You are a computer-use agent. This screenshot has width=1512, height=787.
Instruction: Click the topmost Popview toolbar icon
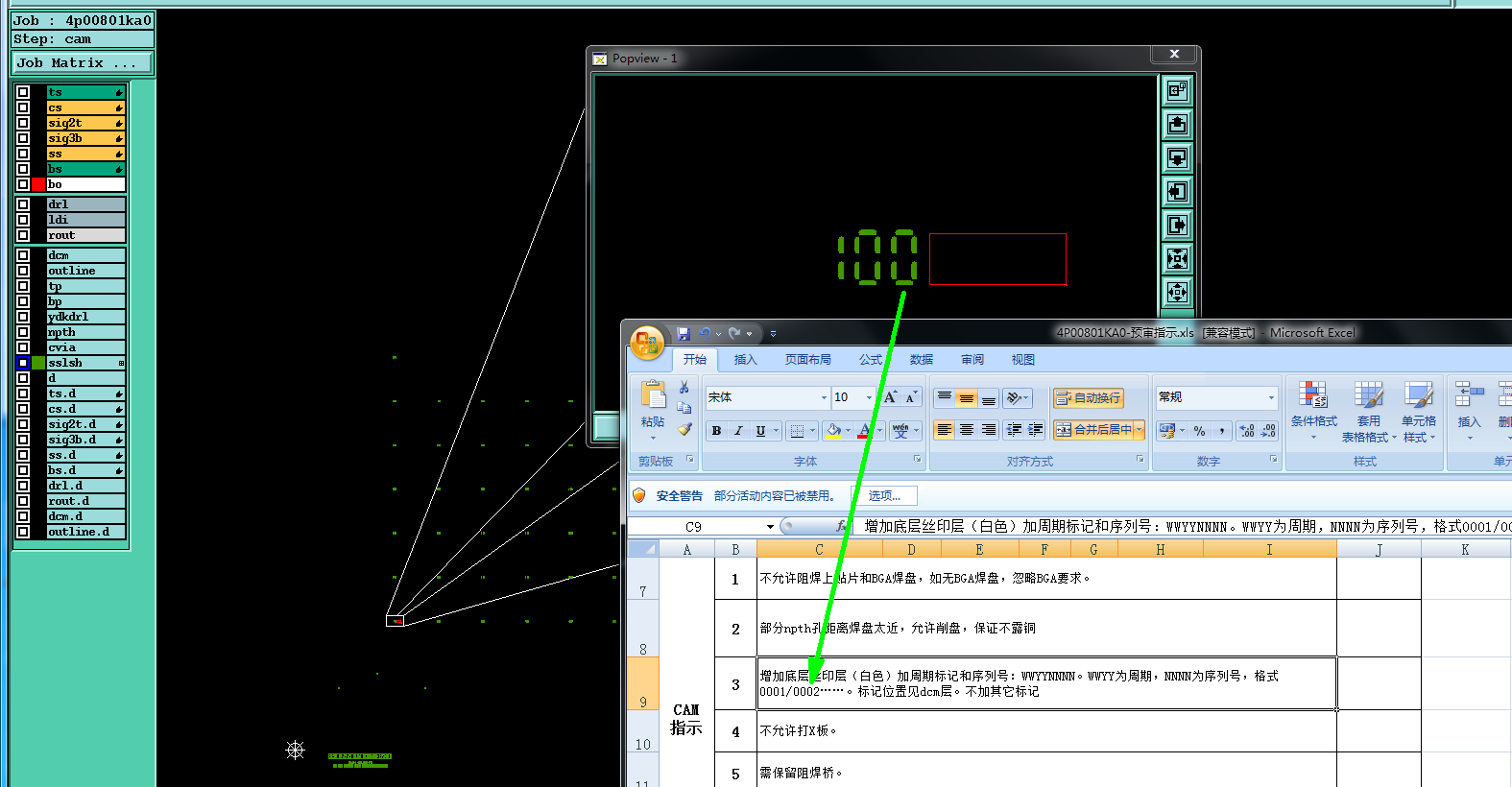(1177, 90)
